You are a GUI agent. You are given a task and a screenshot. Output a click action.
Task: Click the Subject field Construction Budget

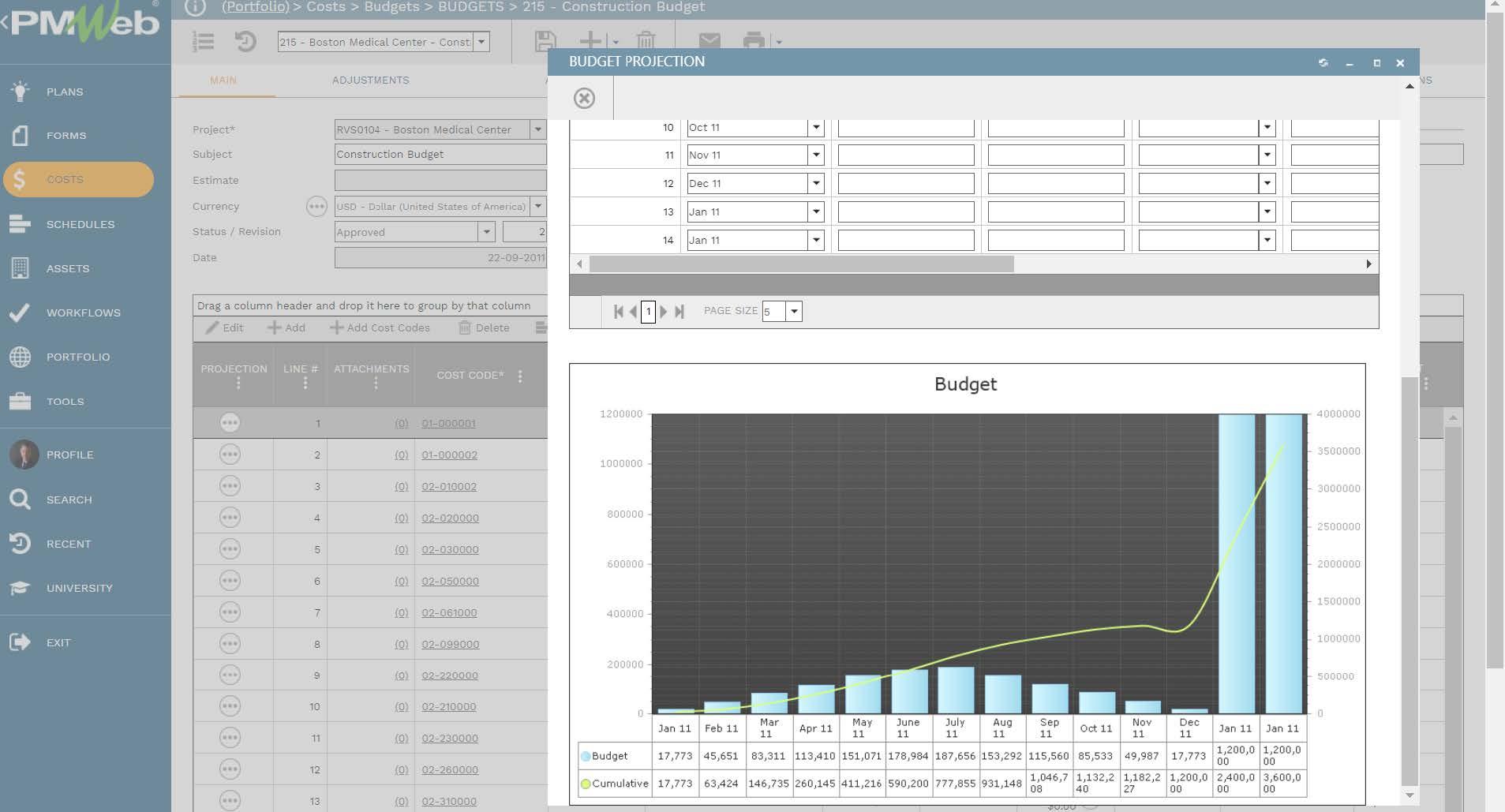(440, 155)
